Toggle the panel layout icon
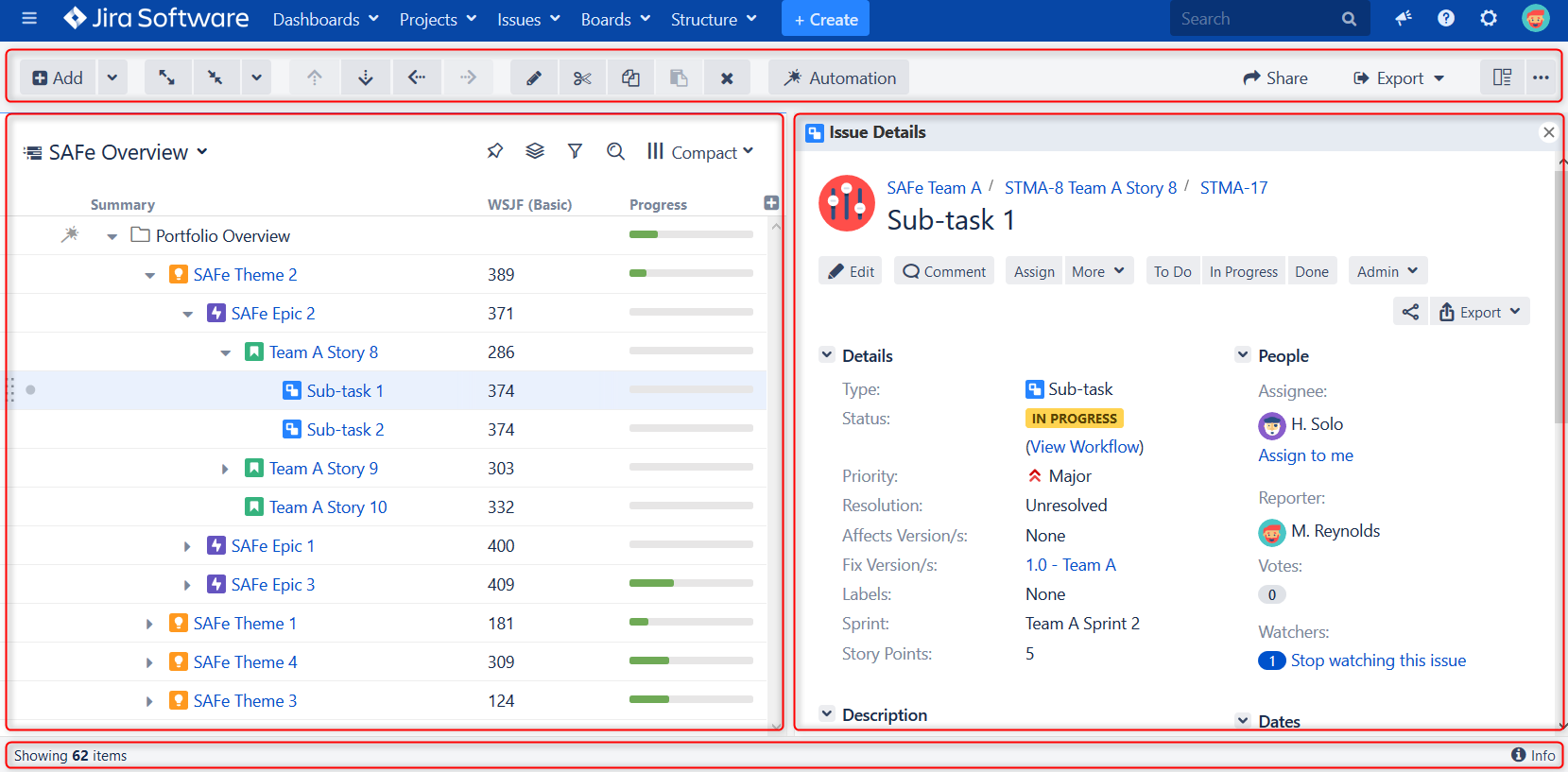Image resolution: width=1568 pixels, height=772 pixels. (1502, 77)
